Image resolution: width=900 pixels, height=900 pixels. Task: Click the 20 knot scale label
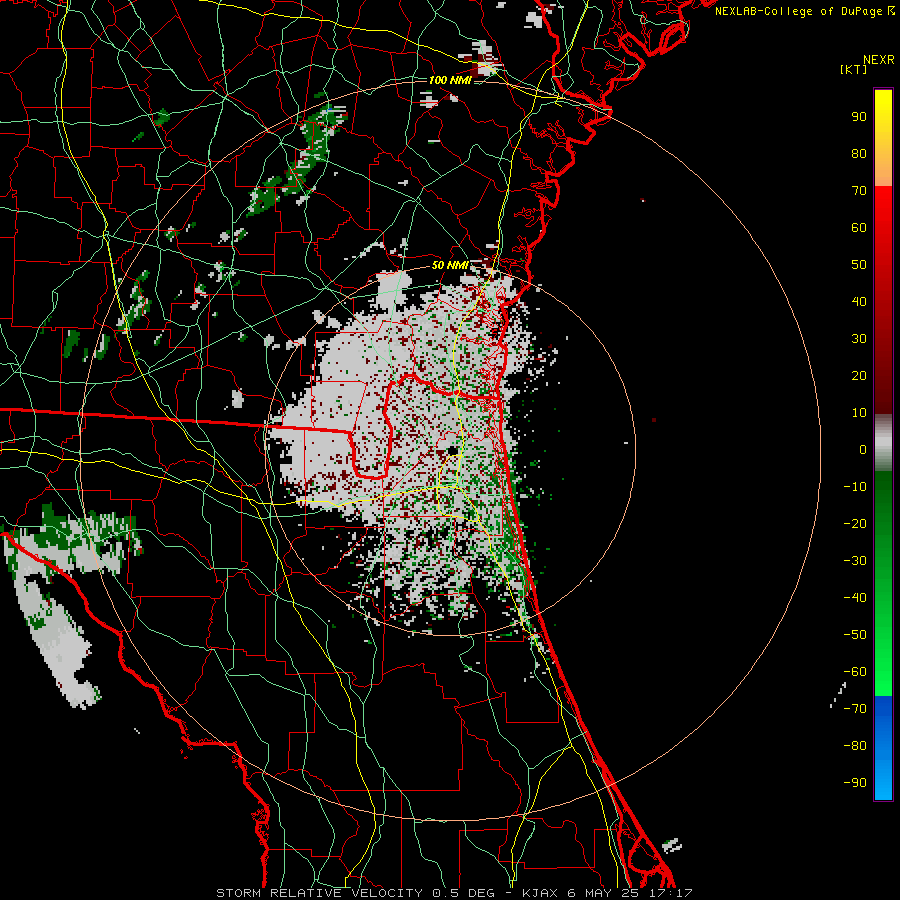pyautogui.click(x=859, y=376)
